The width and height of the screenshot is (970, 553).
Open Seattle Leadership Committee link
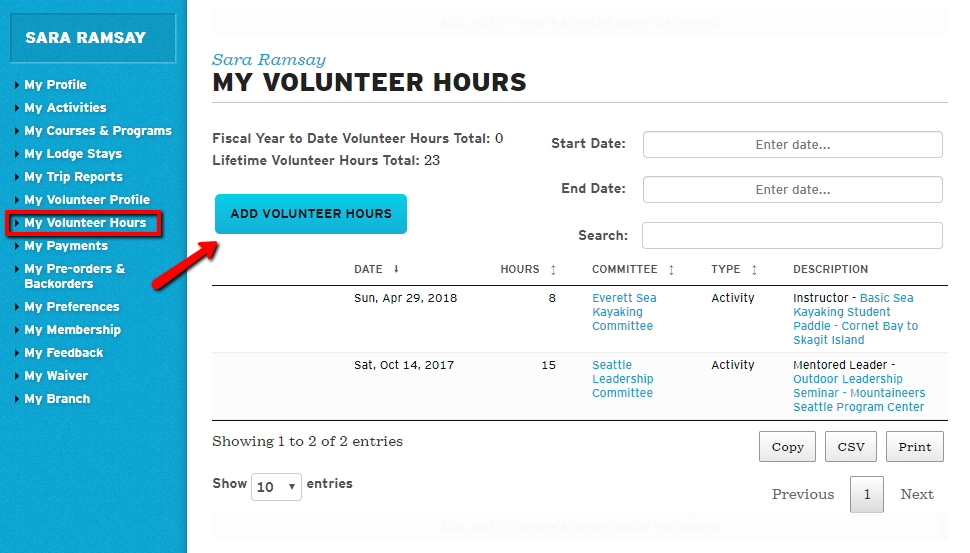coord(622,379)
